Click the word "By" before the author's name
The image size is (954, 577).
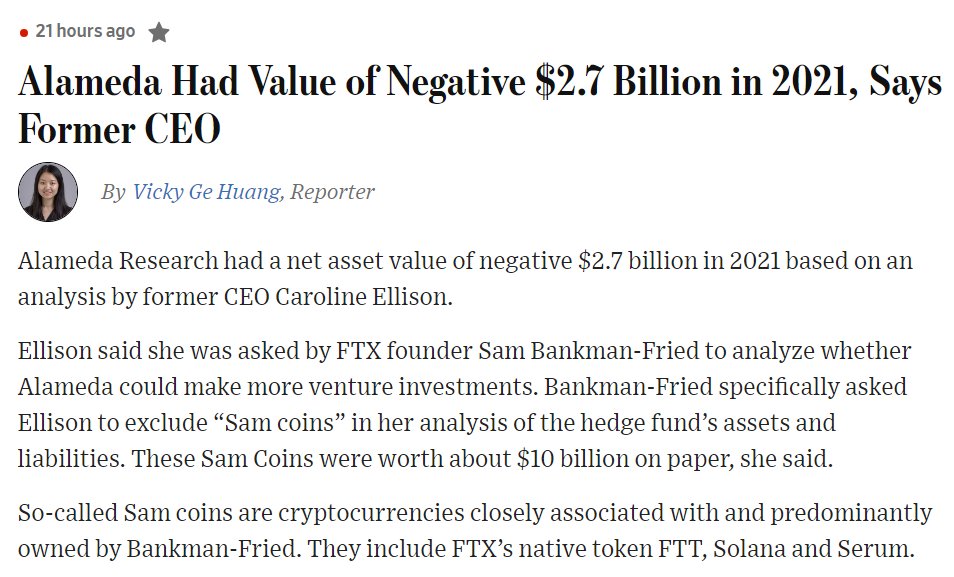click(113, 192)
